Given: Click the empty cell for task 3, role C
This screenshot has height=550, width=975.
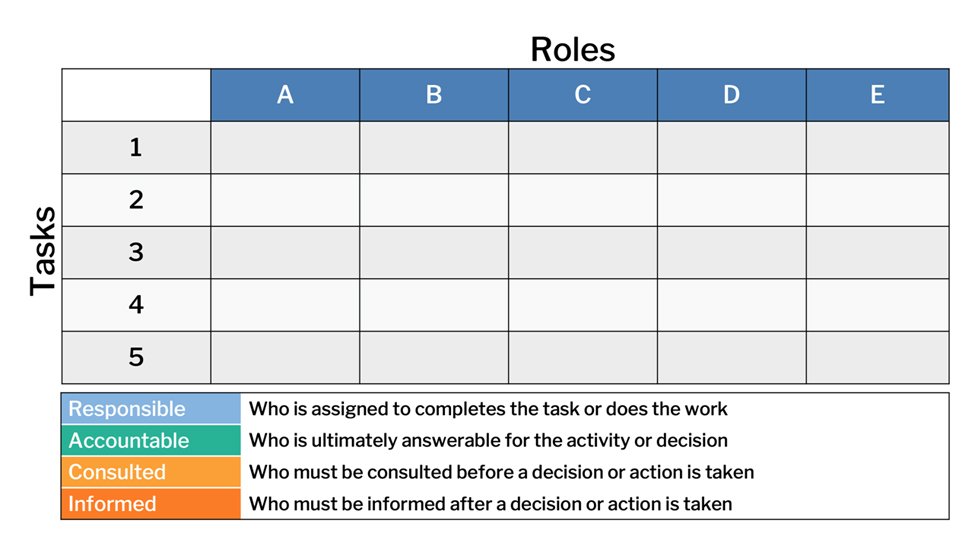Looking at the screenshot, I should (x=583, y=252).
